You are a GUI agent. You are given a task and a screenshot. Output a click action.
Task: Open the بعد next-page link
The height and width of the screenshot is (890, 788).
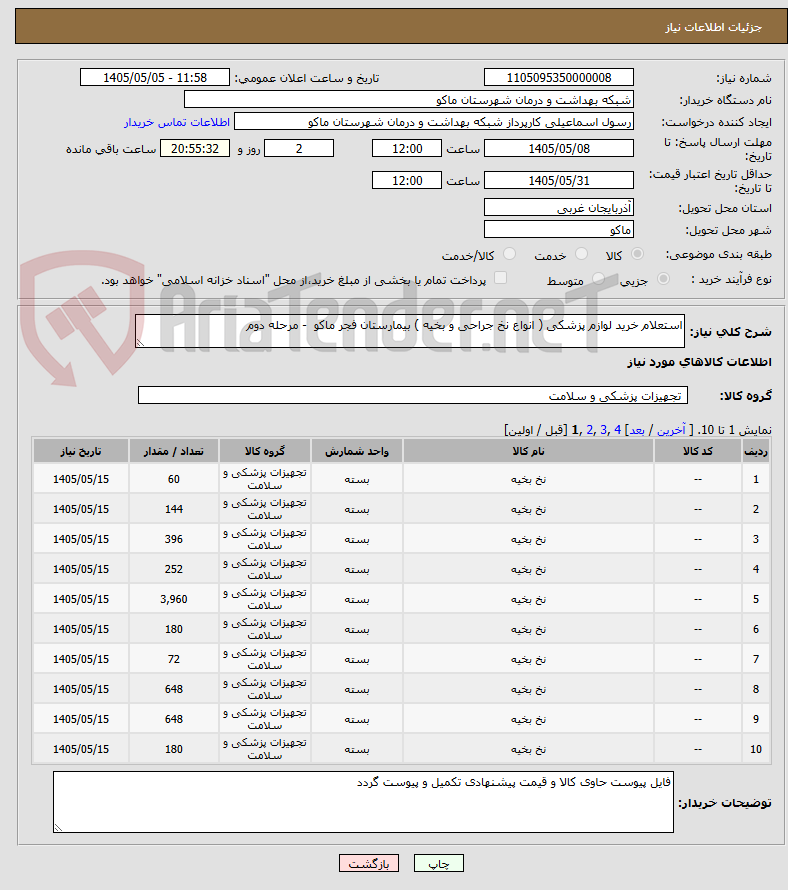click(637, 430)
